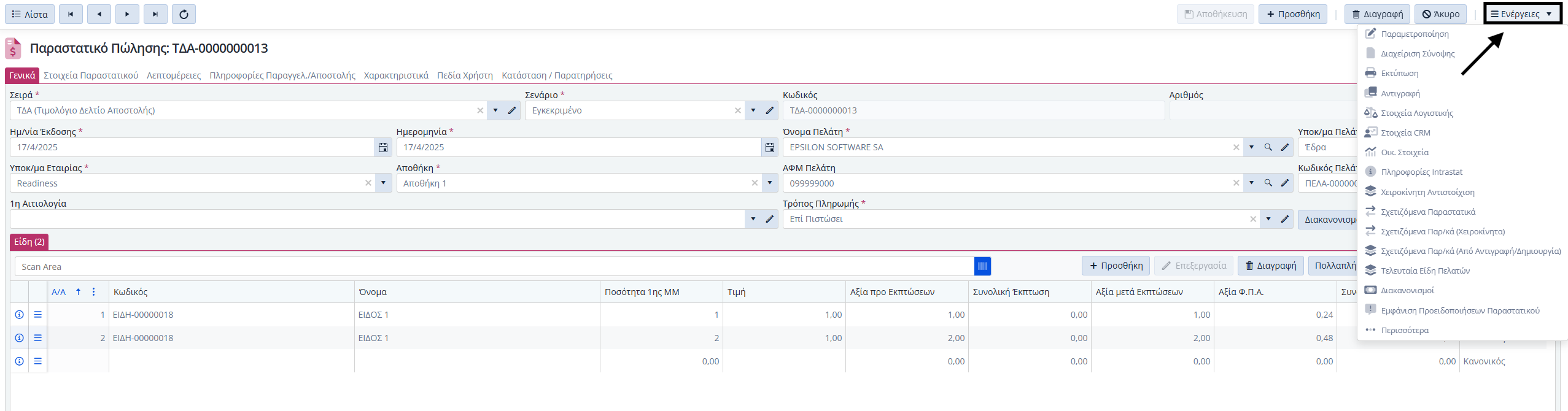Edit the Σειρά field with pencil icon
The height and width of the screenshot is (411, 1568).
[512, 110]
